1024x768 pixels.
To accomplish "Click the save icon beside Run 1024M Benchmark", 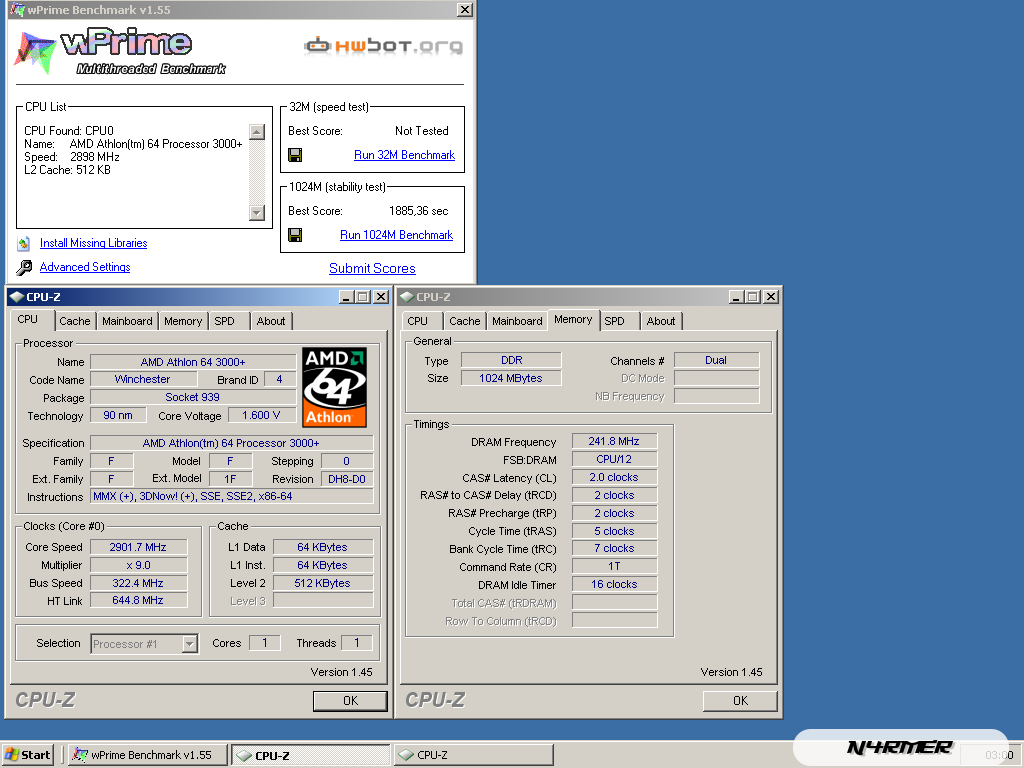I will click(295, 235).
